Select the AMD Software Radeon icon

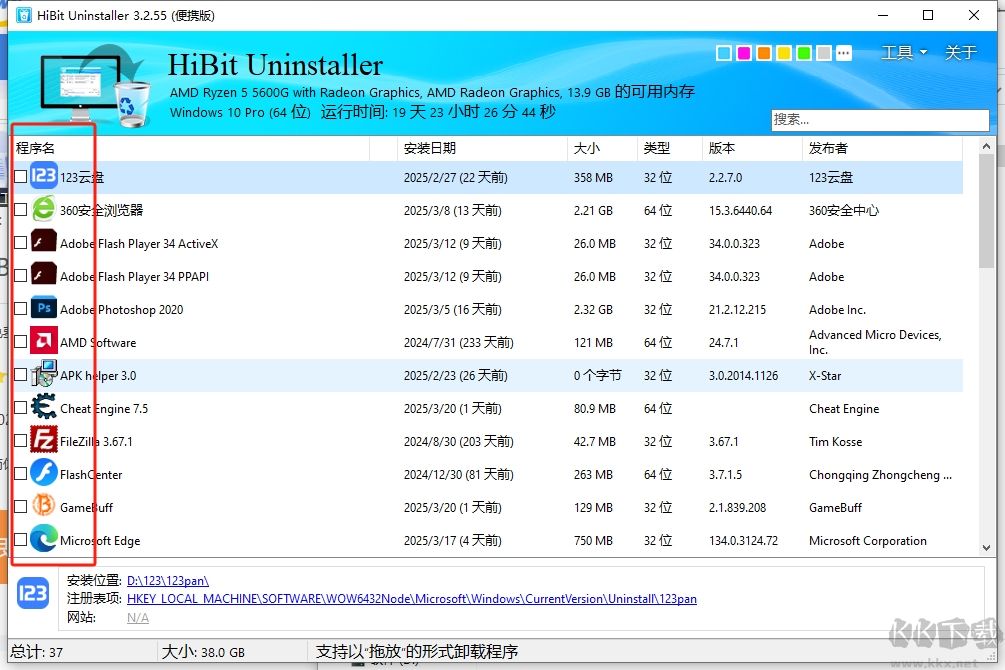(x=42, y=342)
